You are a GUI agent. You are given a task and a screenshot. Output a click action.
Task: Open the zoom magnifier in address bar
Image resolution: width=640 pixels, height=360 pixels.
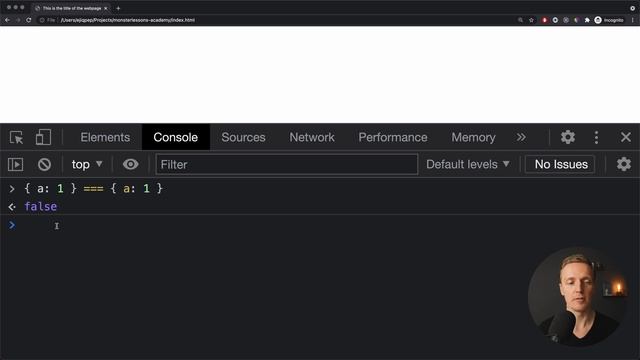[x=520, y=20]
